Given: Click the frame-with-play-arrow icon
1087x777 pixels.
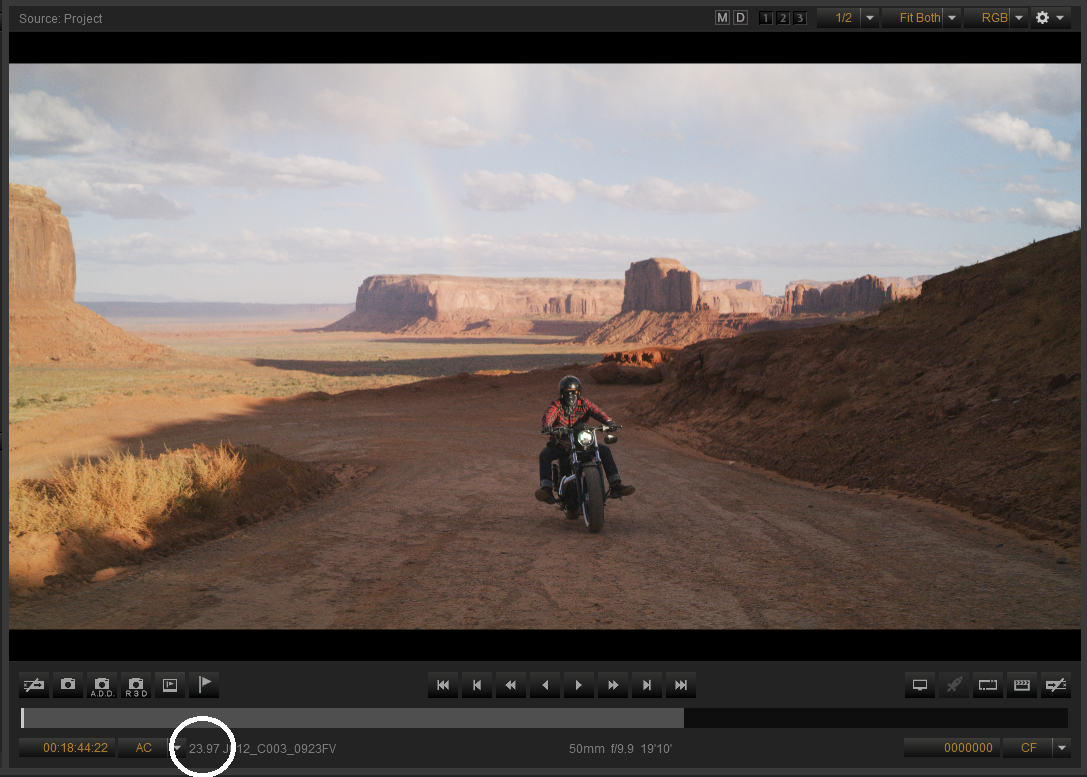Looking at the screenshot, I should (x=170, y=685).
